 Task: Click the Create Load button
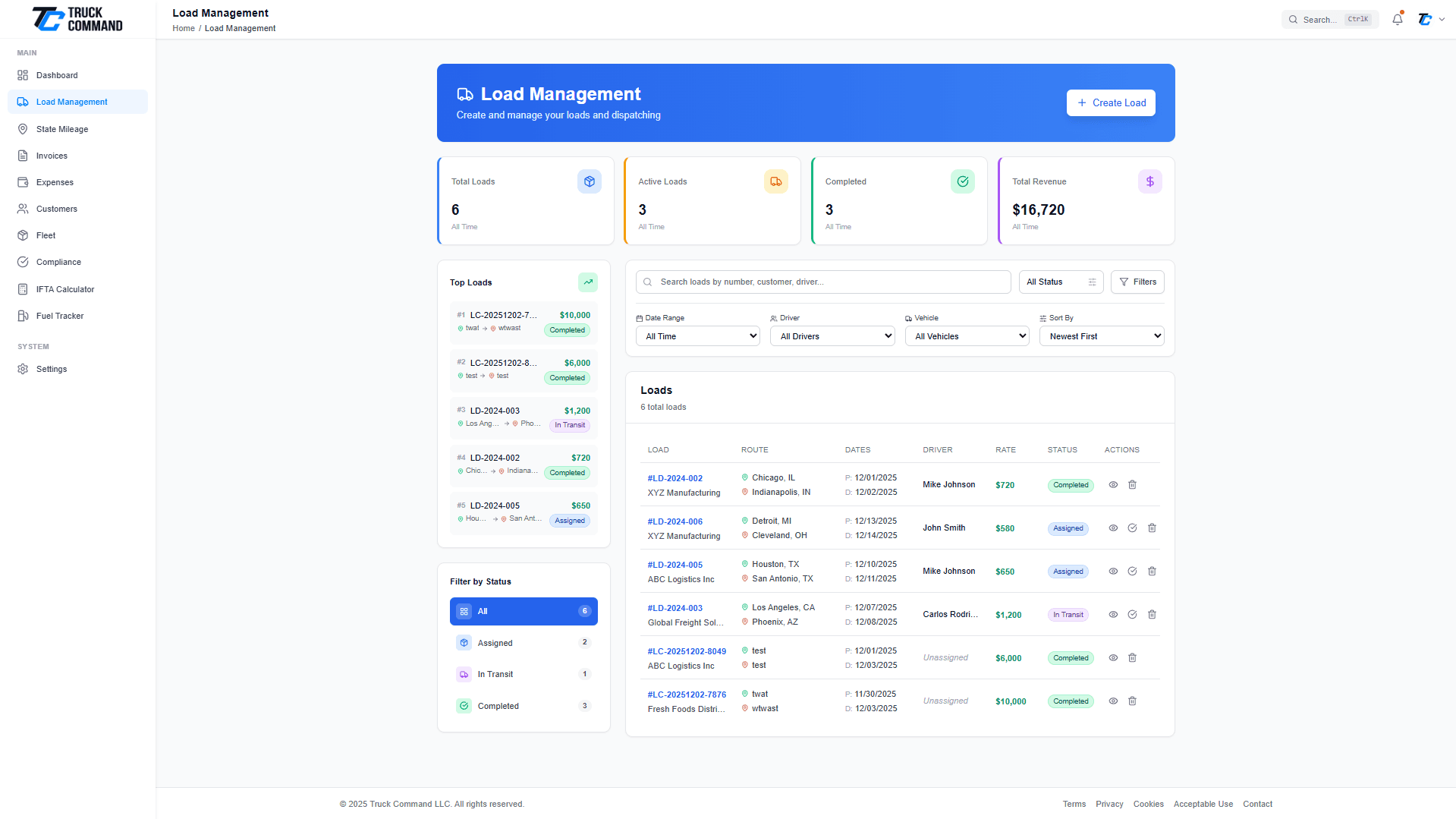click(x=1111, y=102)
